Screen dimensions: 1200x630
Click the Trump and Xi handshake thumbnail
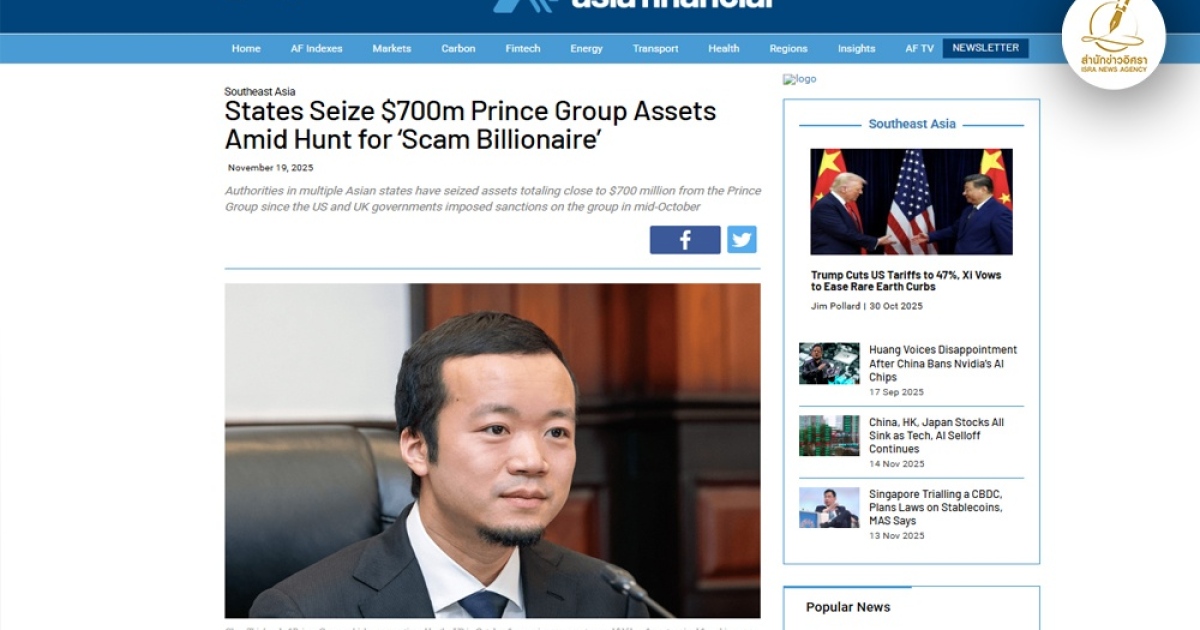click(x=911, y=202)
